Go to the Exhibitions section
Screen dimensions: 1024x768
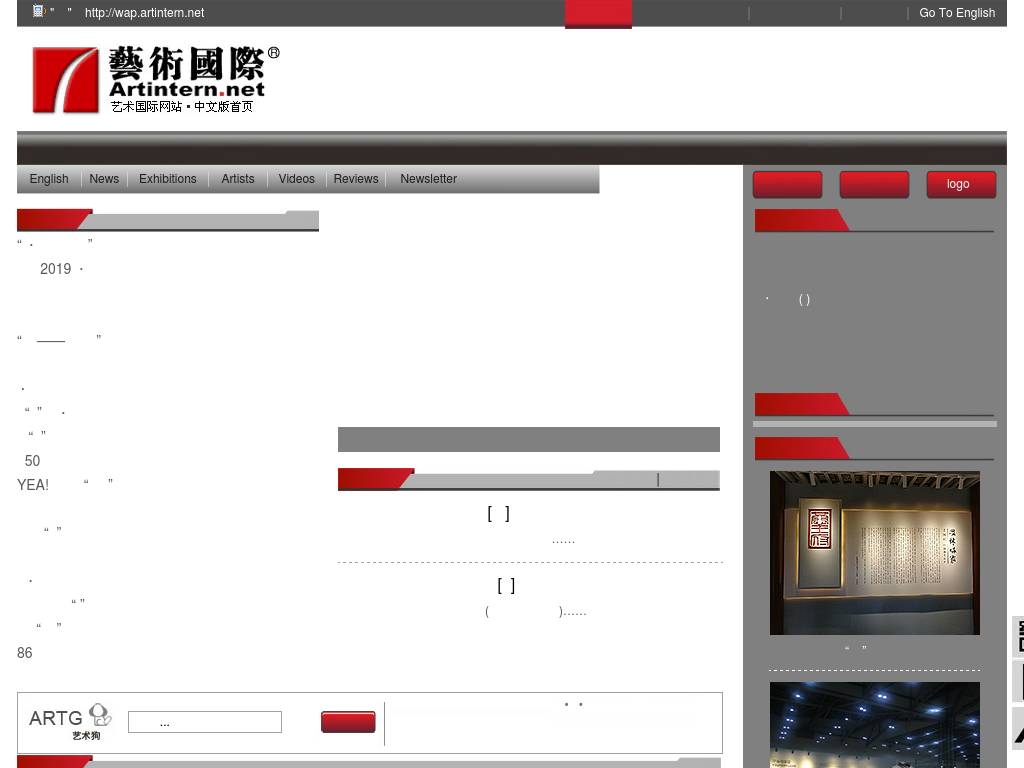pyautogui.click(x=168, y=179)
